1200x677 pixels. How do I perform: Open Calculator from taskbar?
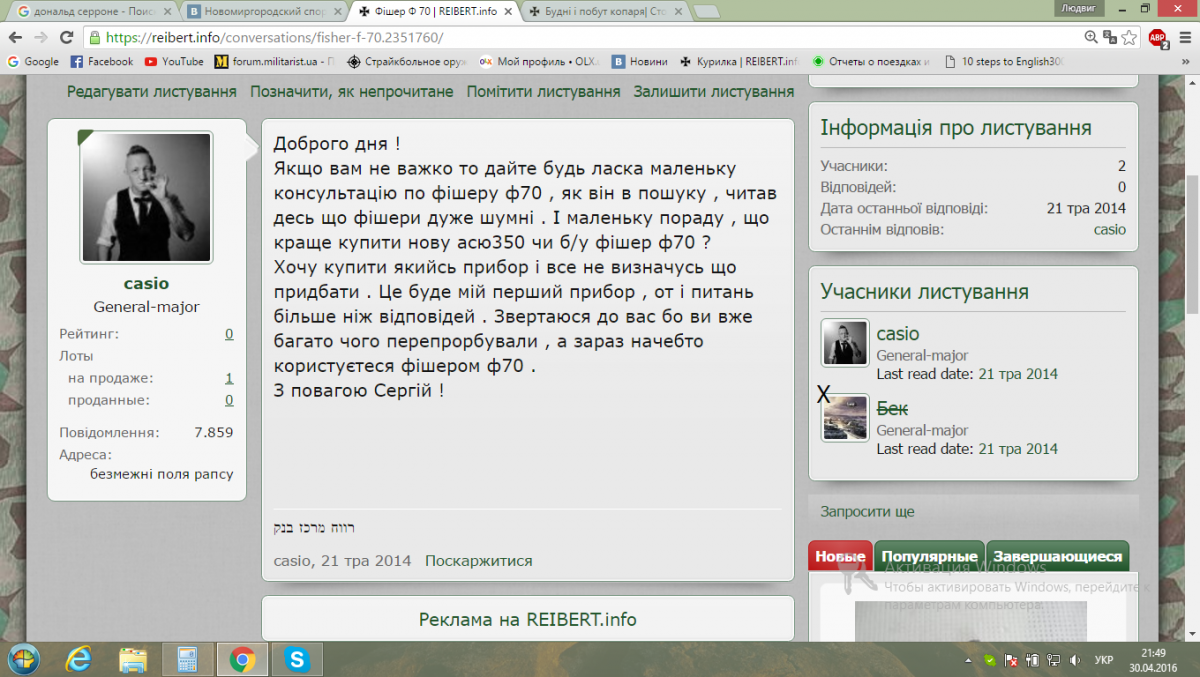click(x=187, y=659)
